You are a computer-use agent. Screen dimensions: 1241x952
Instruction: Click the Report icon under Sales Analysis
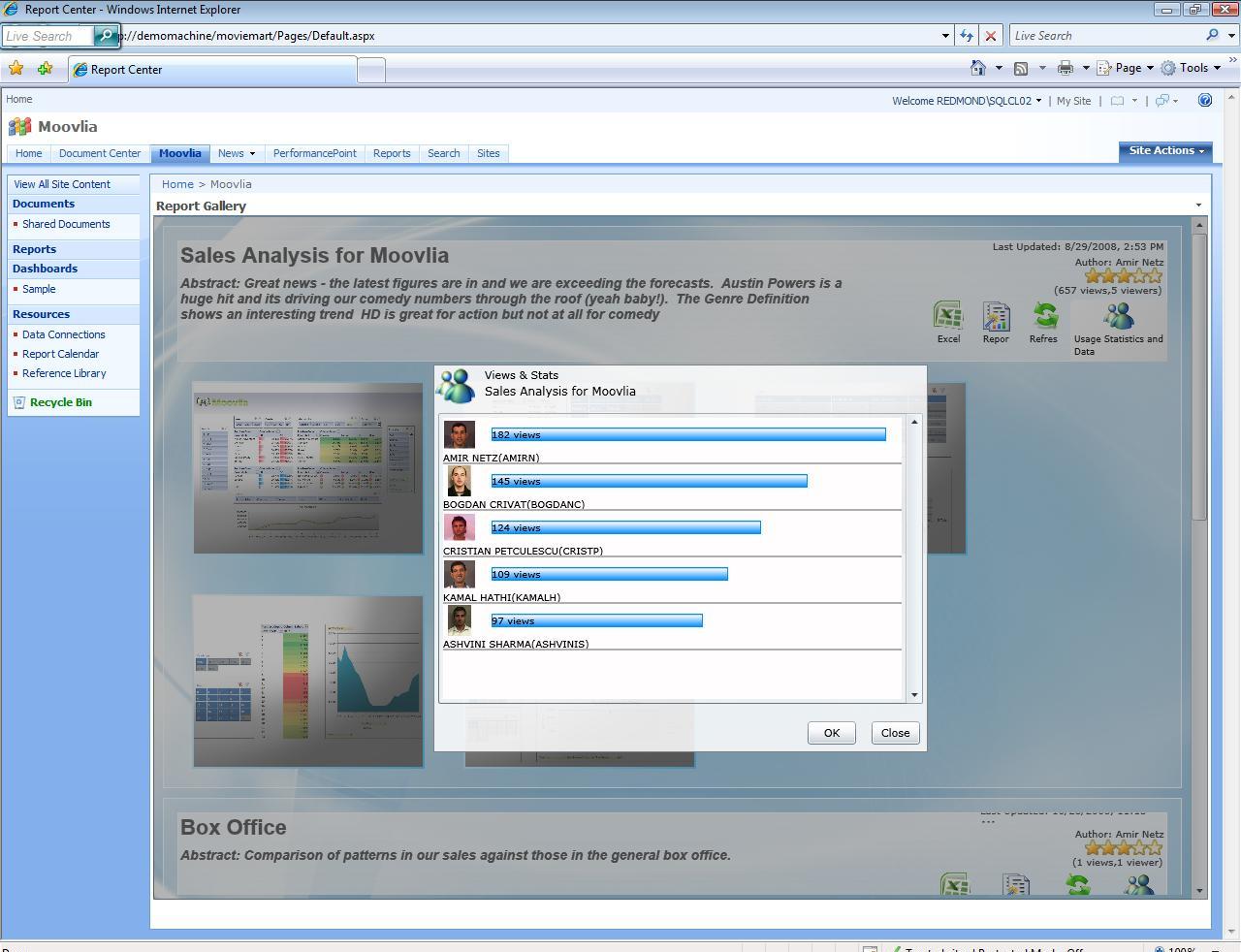point(996,315)
